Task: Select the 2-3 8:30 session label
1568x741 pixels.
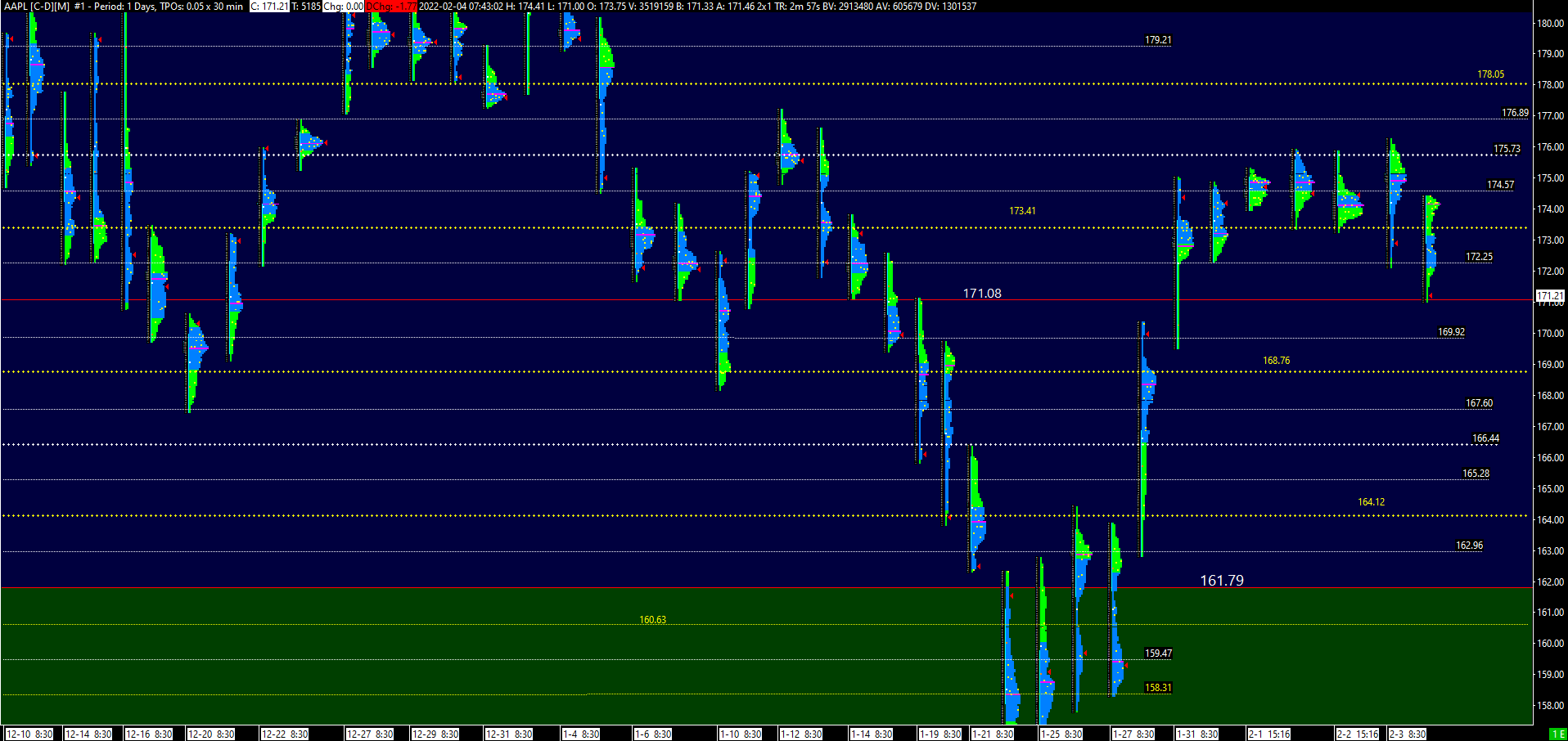Action: tap(1407, 734)
